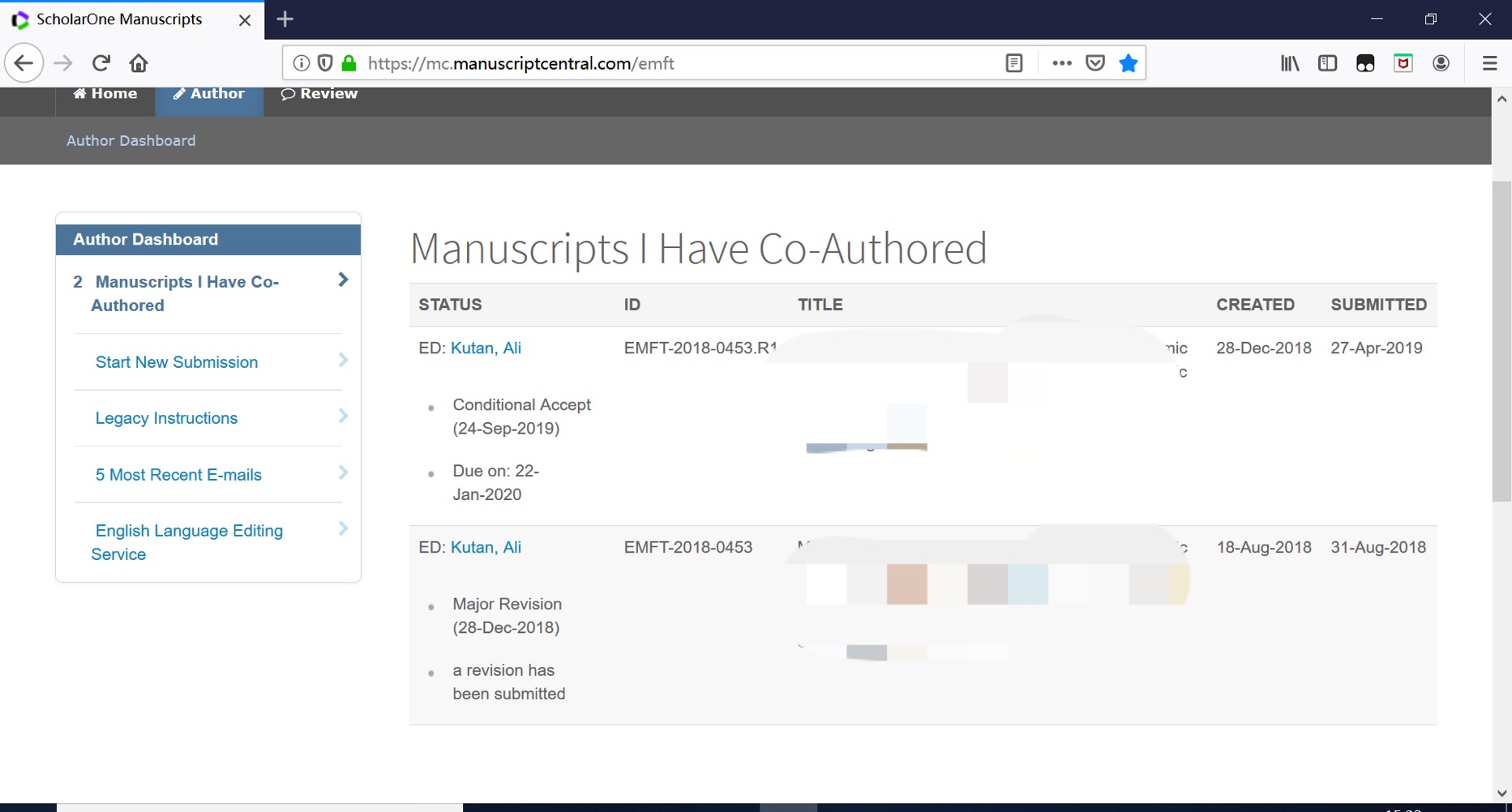Open the Home navigation menu item
Viewport: 1512px width, 812px height.
(105, 94)
